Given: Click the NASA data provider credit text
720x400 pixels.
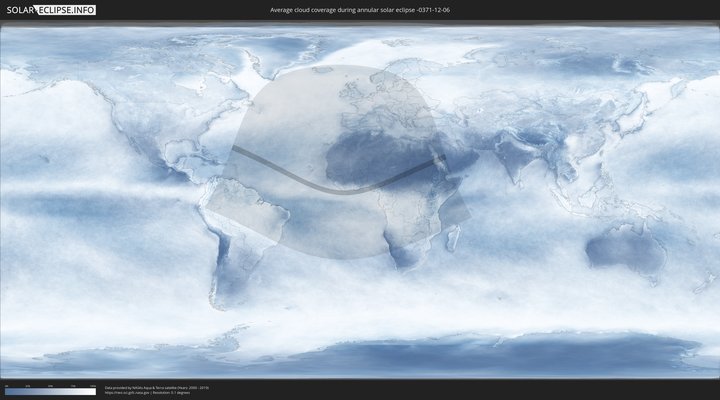Looking at the screenshot, I should click(156, 387).
